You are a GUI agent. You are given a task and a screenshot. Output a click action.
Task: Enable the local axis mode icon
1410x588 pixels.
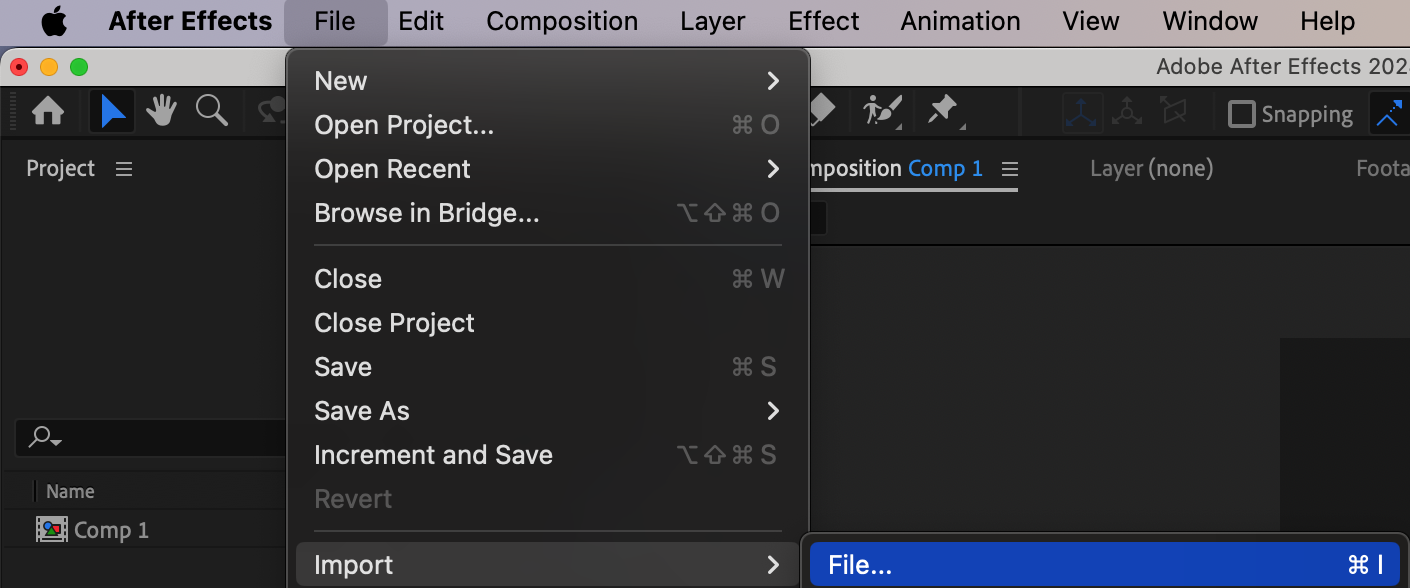[1082, 112]
